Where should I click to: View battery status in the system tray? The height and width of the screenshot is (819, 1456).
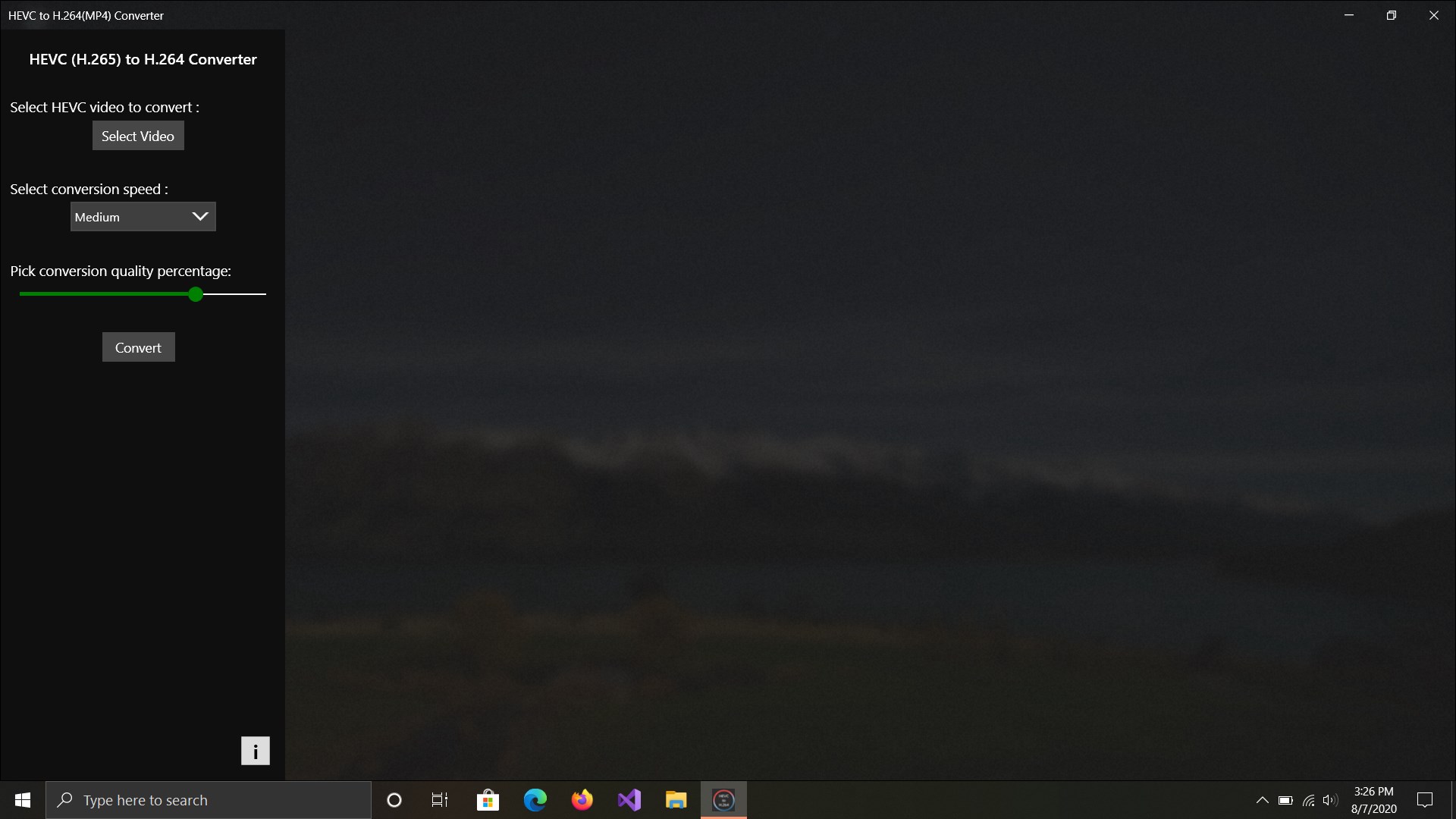coord(1285,800)
